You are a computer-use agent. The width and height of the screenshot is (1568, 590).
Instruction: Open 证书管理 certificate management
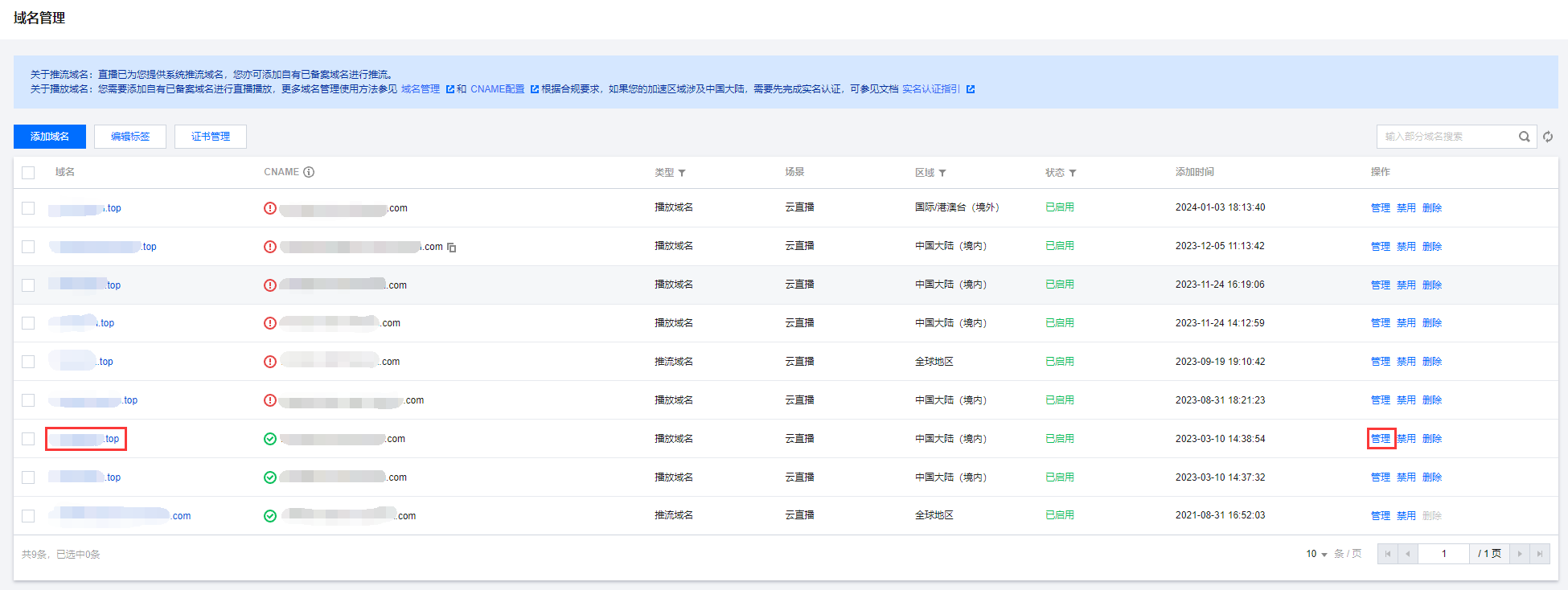click(211, 137)
